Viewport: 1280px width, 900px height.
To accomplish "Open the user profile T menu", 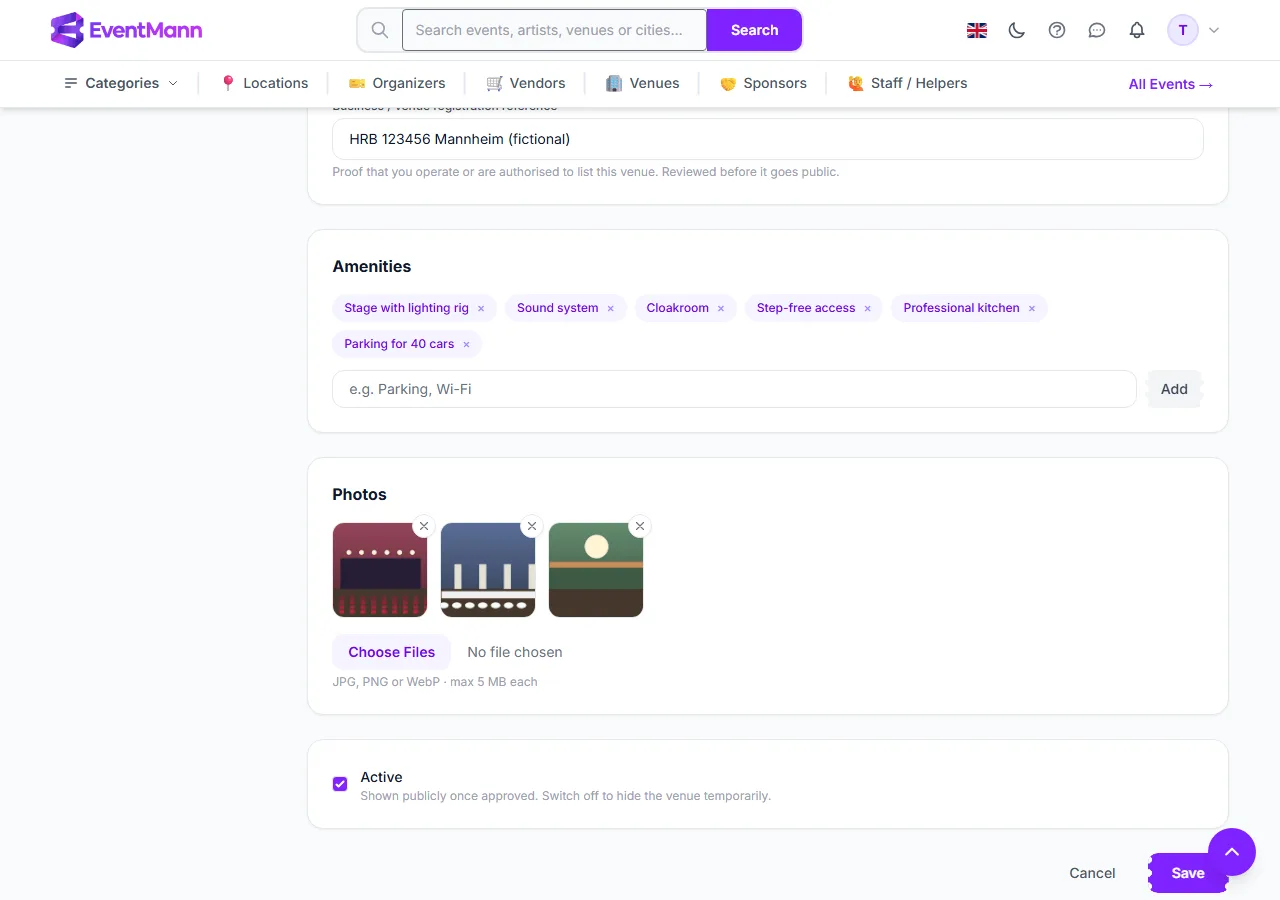I will [x=1194, y=30].
